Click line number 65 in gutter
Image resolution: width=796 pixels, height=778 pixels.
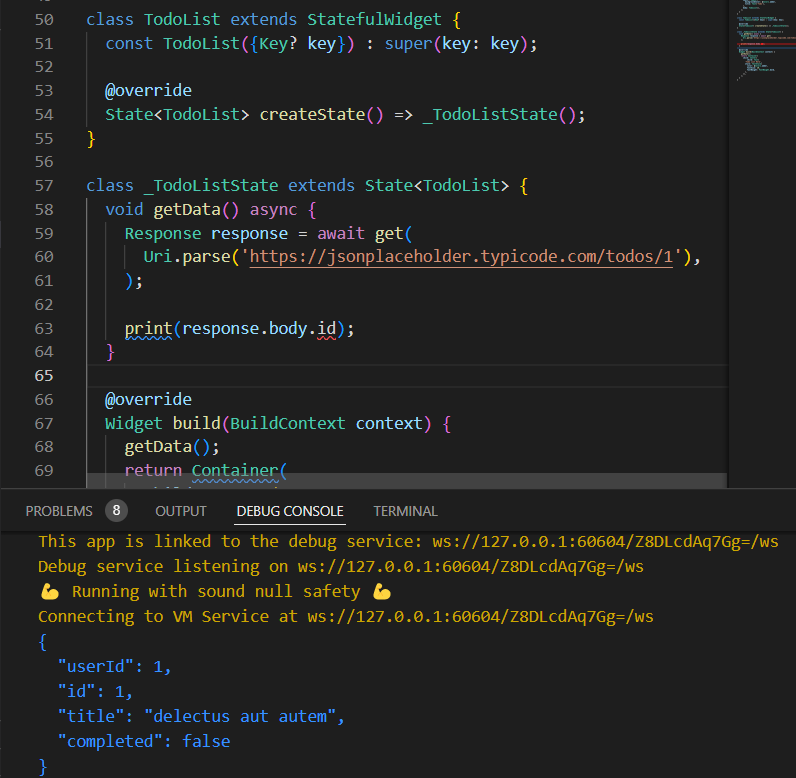(44, 376)
